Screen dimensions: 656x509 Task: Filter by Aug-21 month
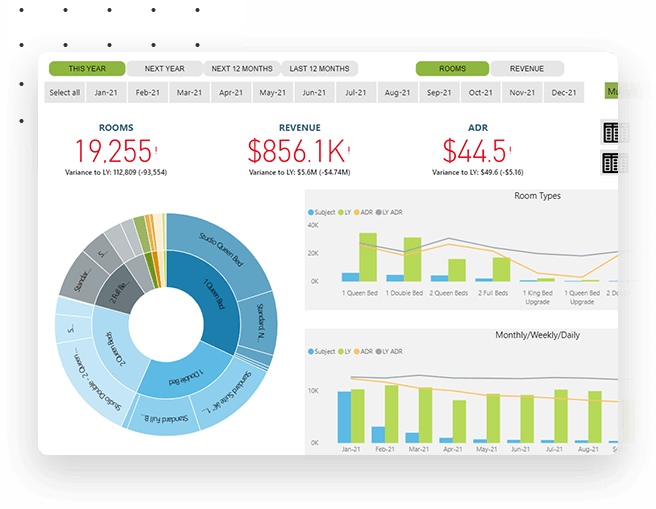[x=397, y=92]
